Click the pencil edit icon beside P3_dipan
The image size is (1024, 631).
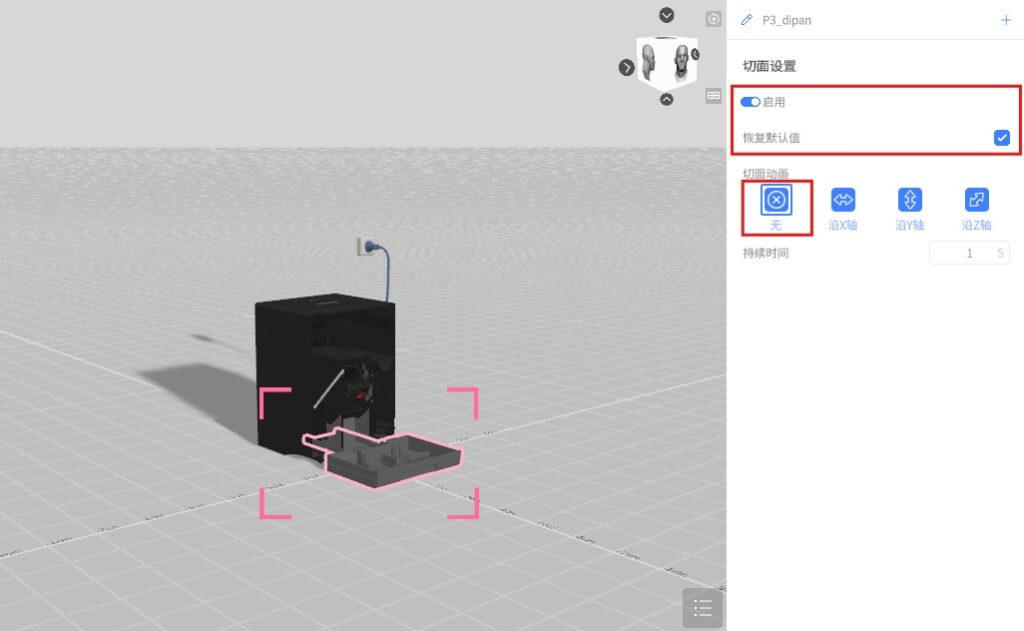(x=746, y=20)
